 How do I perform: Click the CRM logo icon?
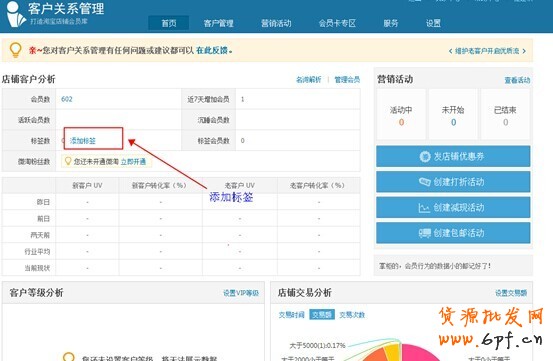click(16, 14)
